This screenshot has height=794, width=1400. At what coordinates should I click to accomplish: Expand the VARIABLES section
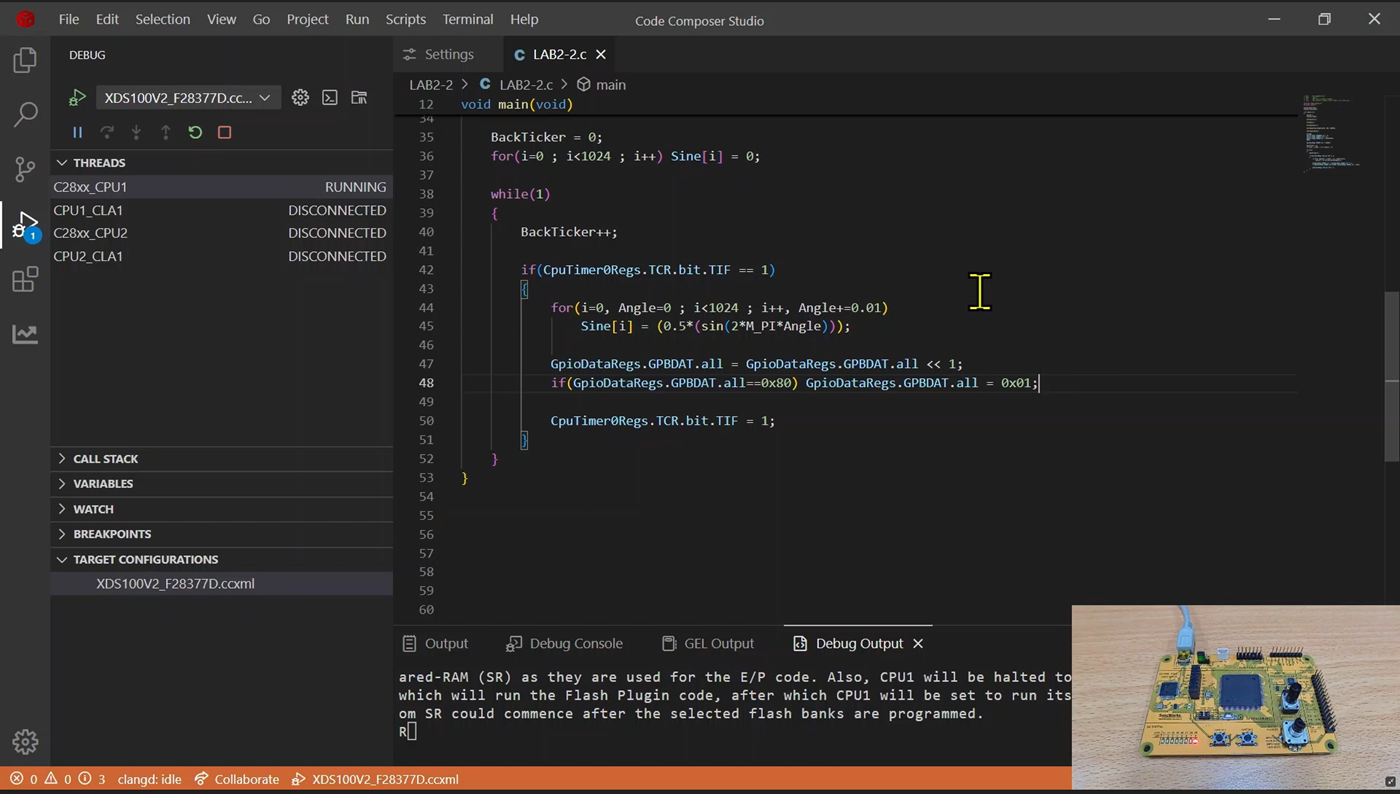pos(102,484)
